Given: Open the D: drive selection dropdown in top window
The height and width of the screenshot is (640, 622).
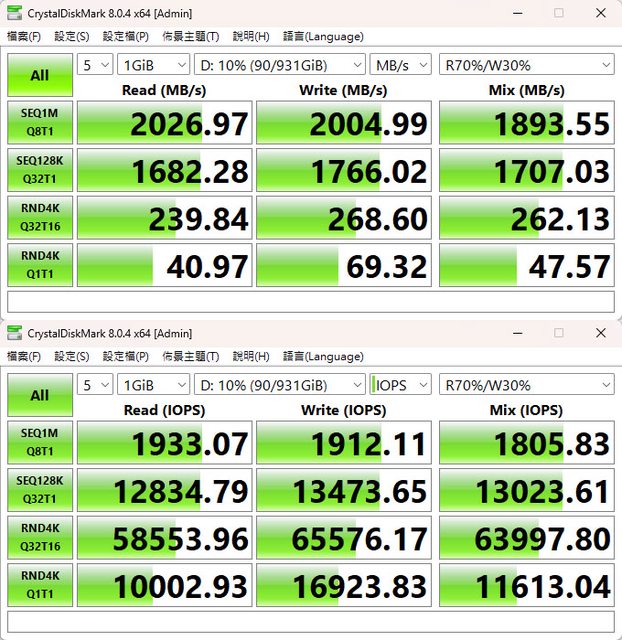Looking at the screenshot, I should (x=279, y=65).
